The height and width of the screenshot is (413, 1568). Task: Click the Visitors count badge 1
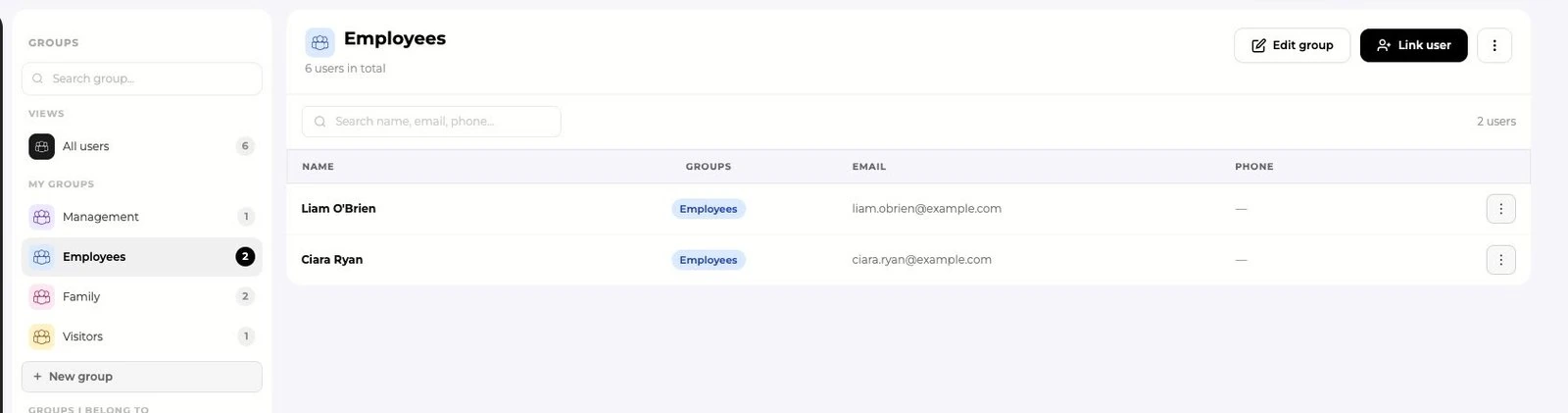(245, 336)
